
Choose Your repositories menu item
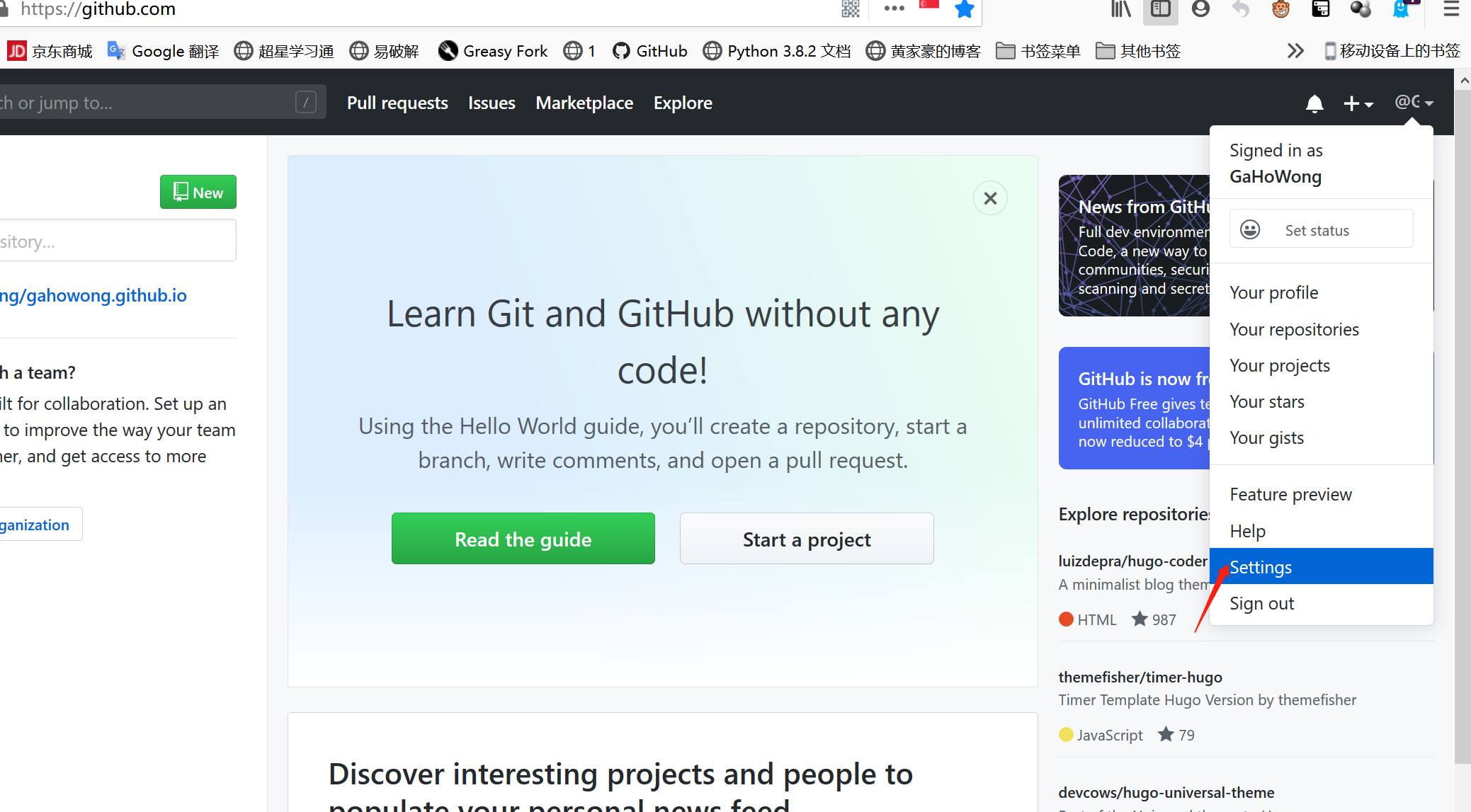click(x=1294, y=329)
